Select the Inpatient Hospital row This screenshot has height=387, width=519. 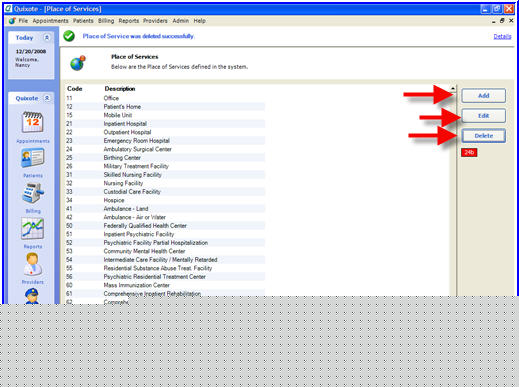[165, 124]
